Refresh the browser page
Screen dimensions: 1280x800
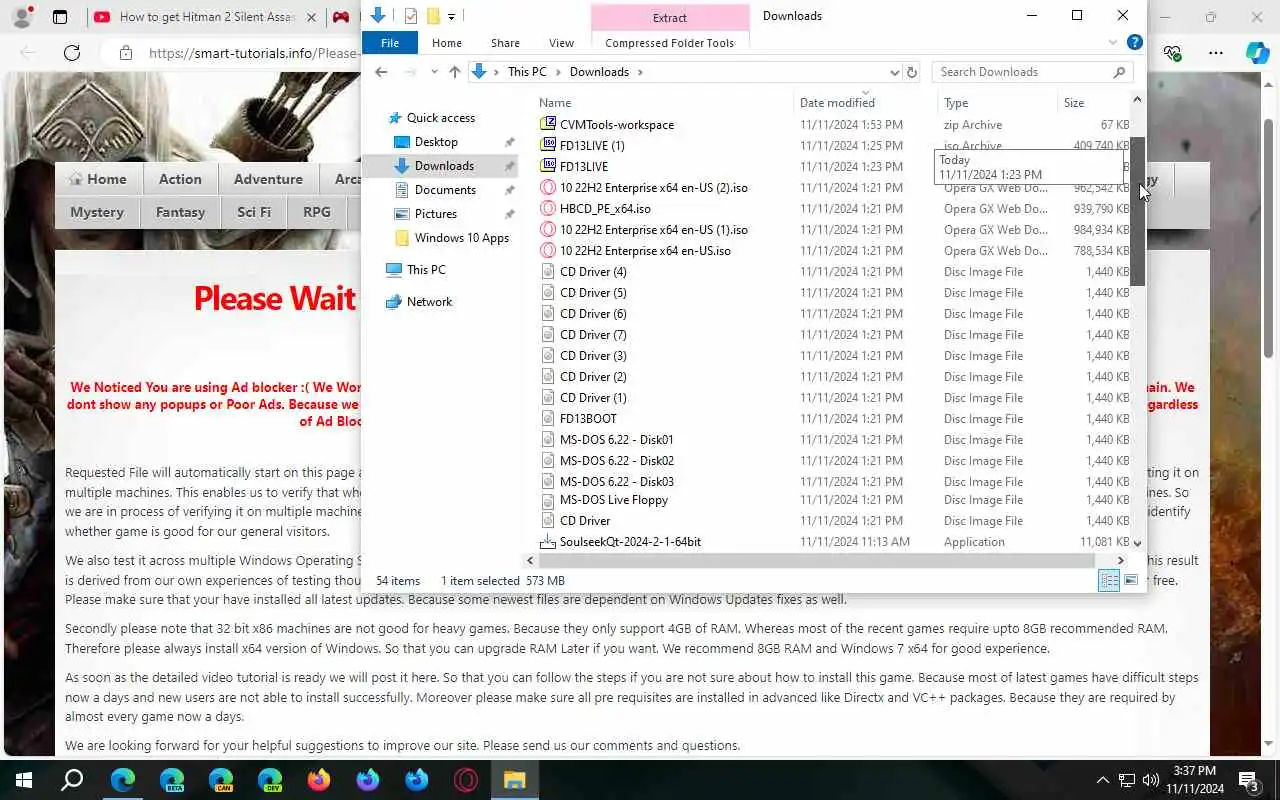pos(72,53)
